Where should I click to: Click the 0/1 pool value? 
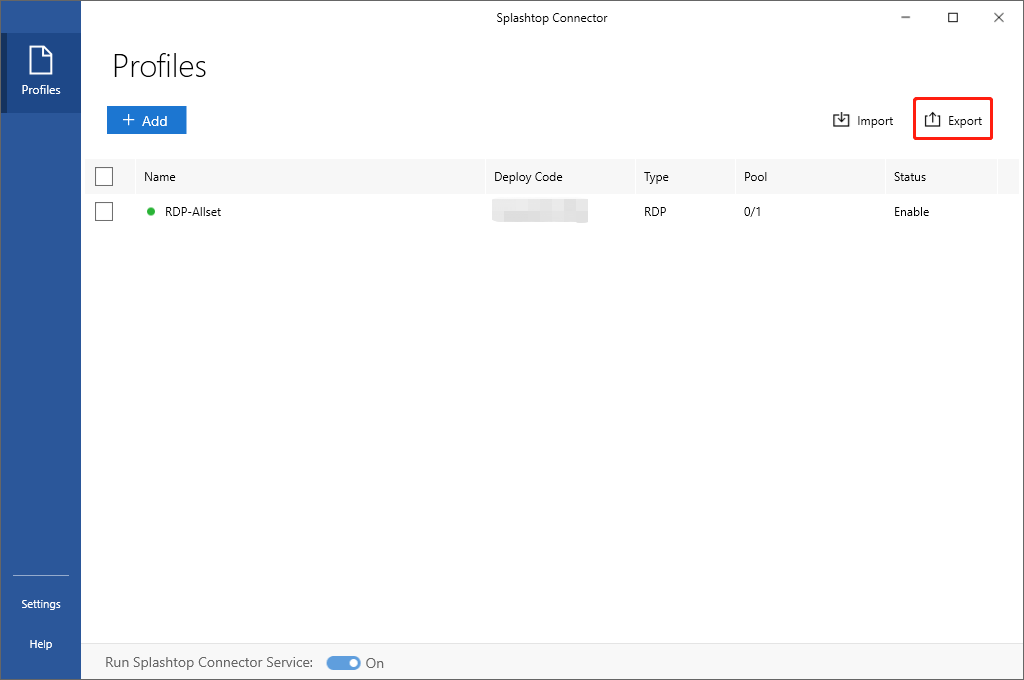(752, 212)
